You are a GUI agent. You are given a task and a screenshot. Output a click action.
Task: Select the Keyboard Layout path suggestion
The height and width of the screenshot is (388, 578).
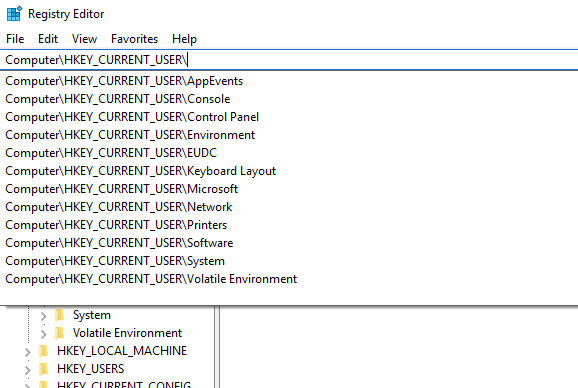pos(289,171)
